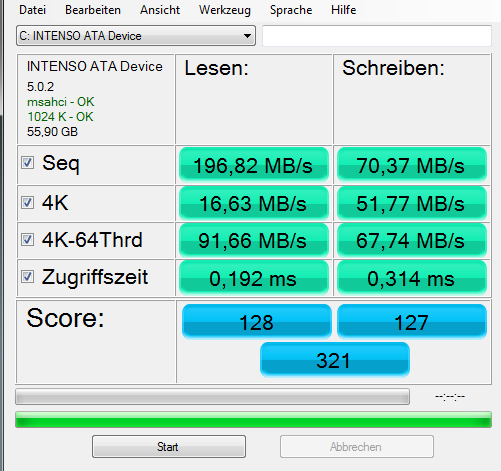The image size is (501, 471).
Task: Open the Sprache menu
Action: coord(291,10)
